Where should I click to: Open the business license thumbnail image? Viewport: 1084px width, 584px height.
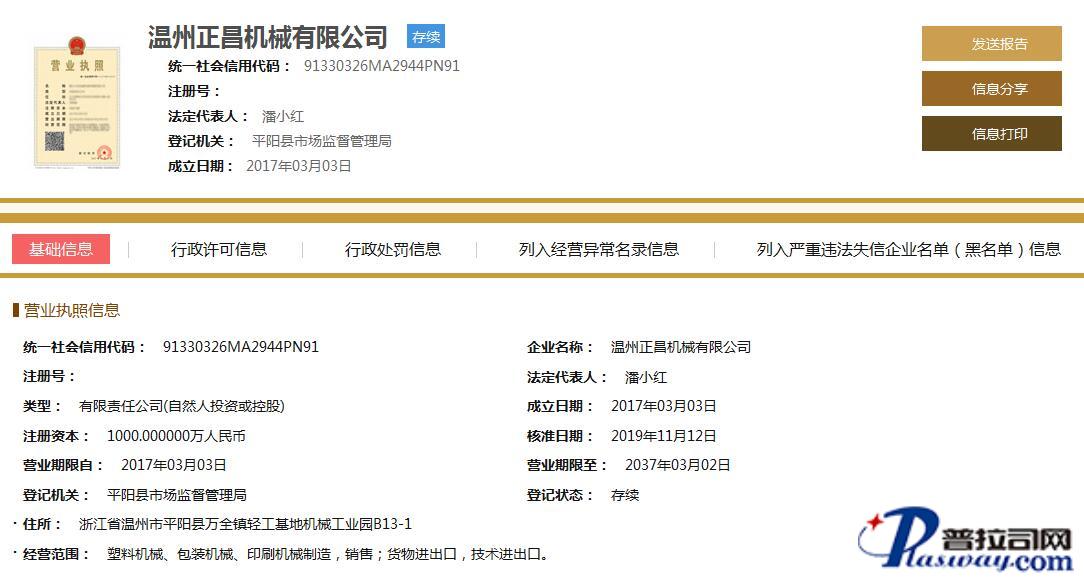(77, 102)
